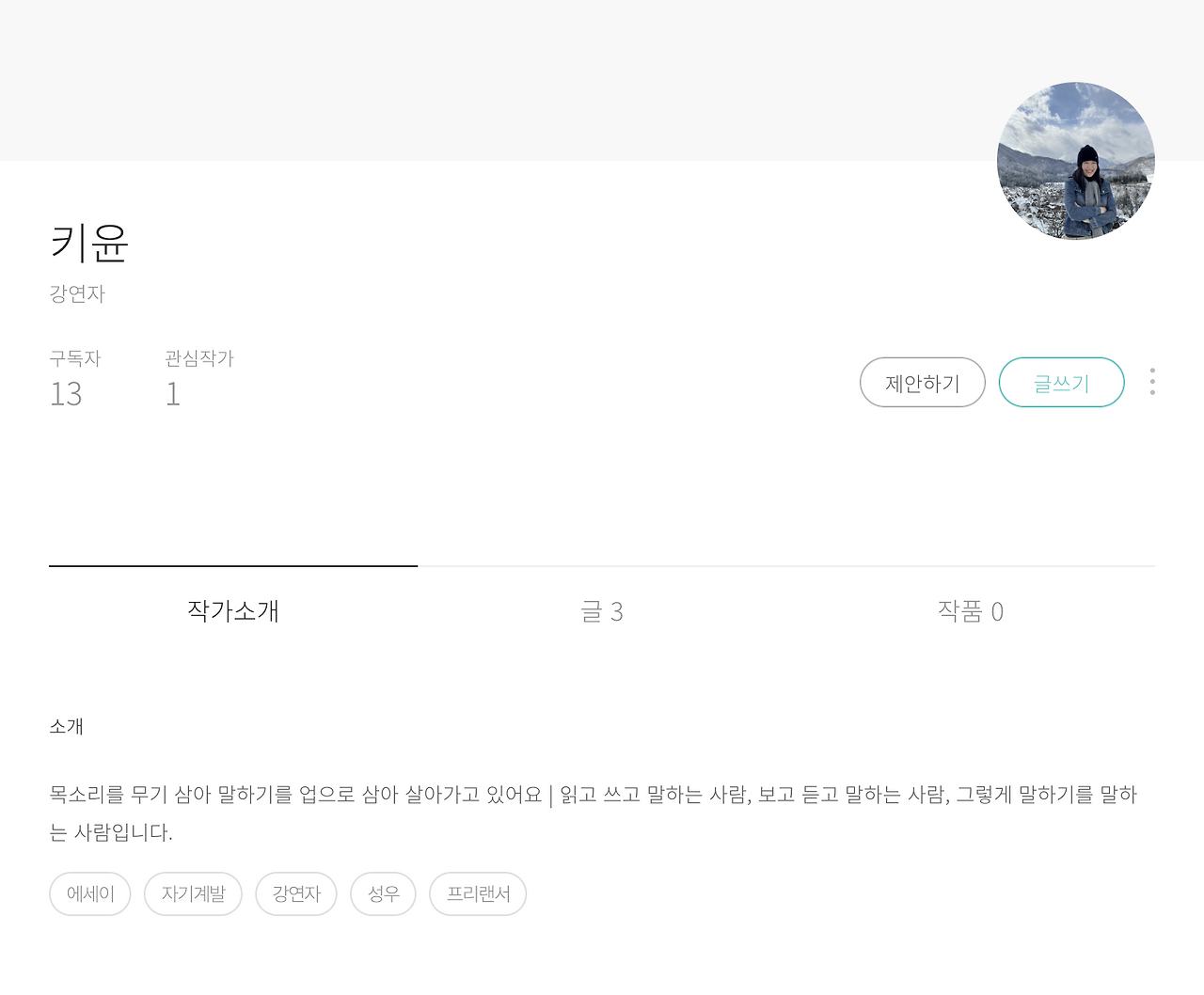Viewport: 1204px width, 995px height.
Task: Select the 자기계발 keyword tag
Action: 193,893
